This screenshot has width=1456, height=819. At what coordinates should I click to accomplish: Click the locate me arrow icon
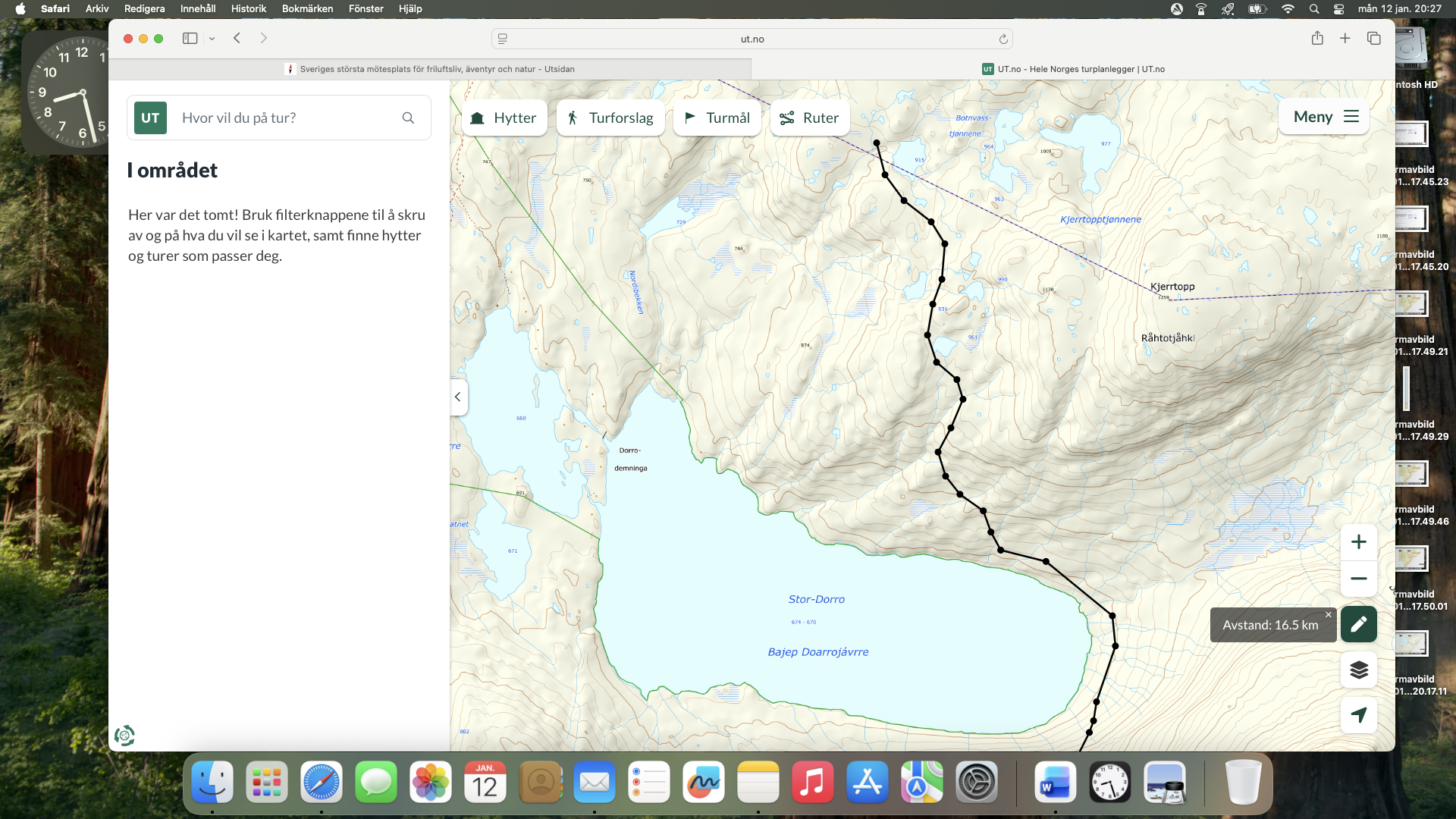pos(1358,715)
